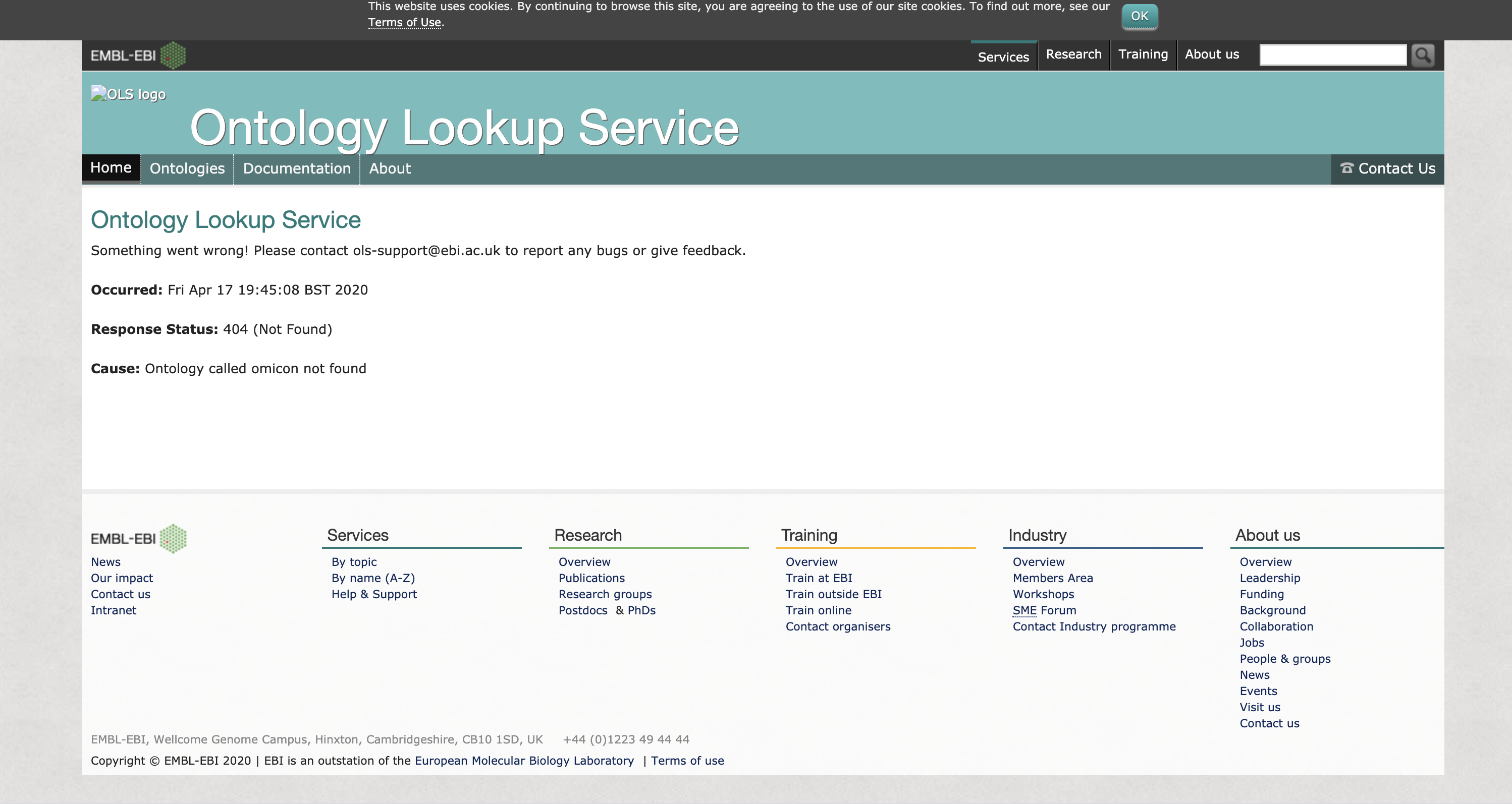This screenshot has height=804, width=1512.
Task: Open the Train outside EBI link
Action: (834, 594)
